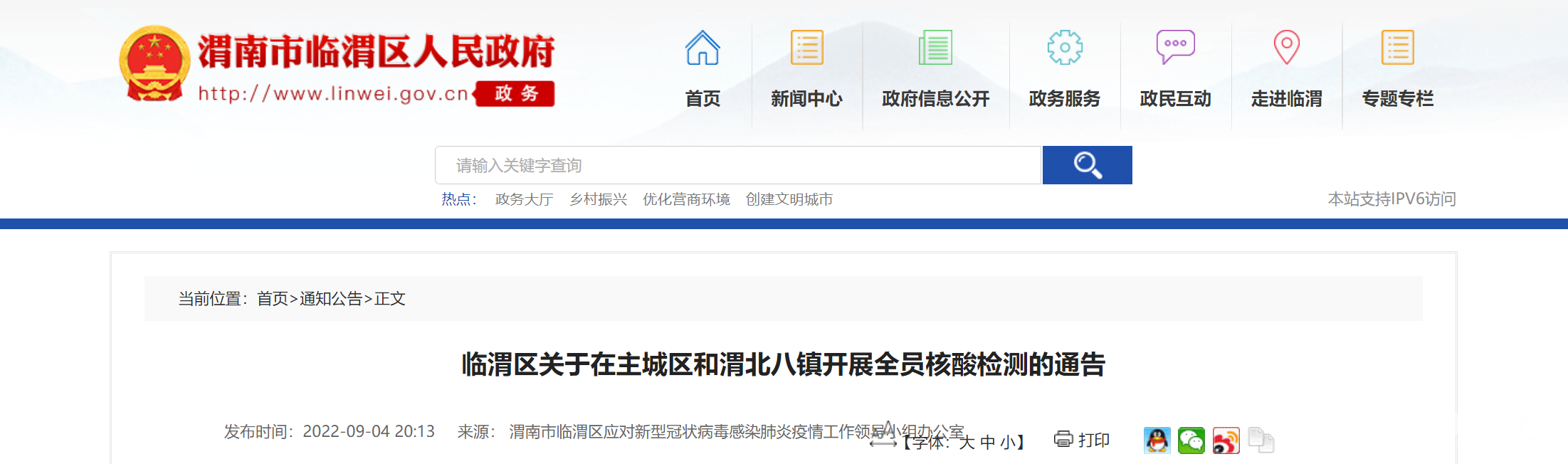Click the 政务服务 gear icon

point(1065,48)
